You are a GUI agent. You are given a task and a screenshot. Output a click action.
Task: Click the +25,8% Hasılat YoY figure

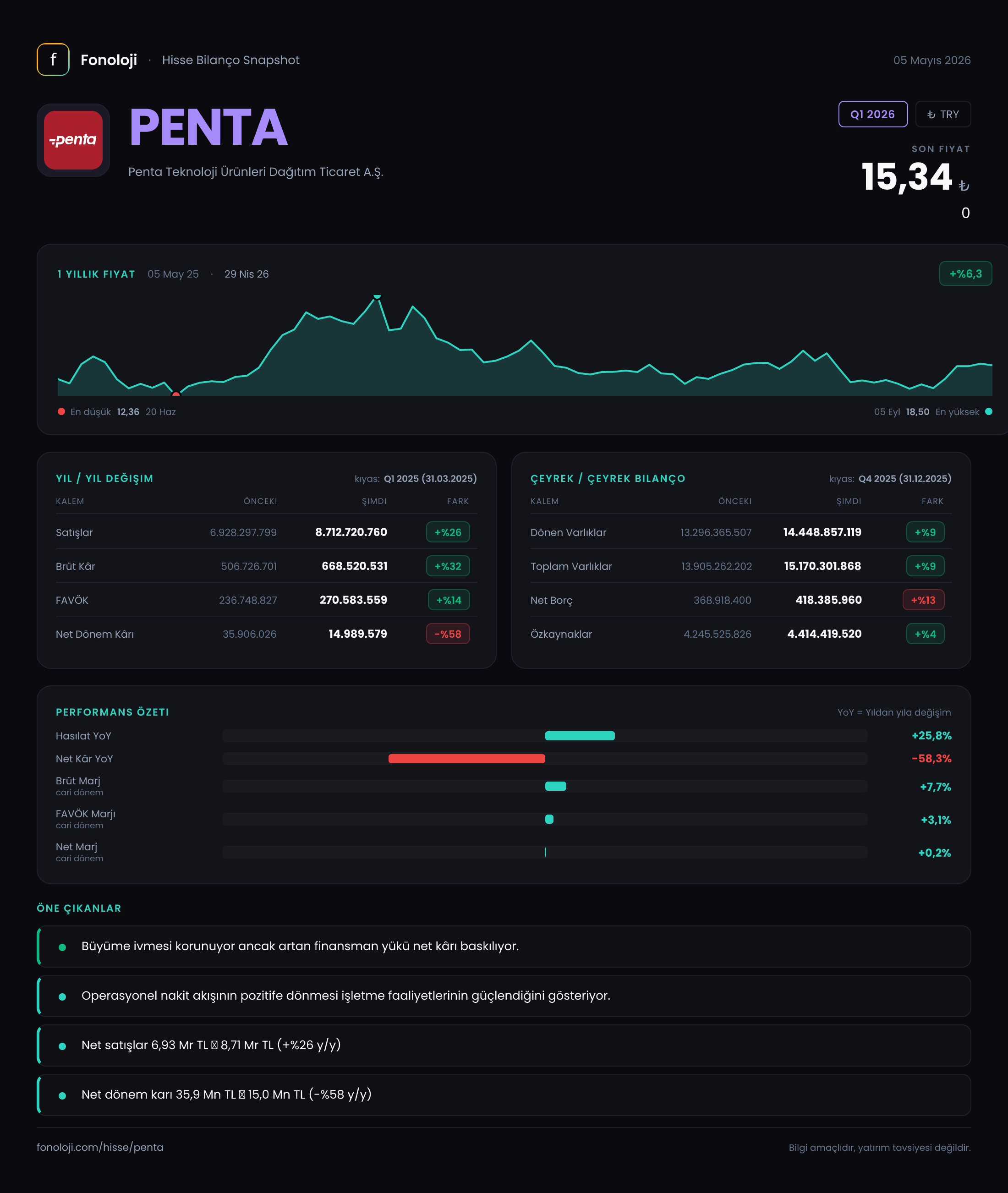point(931,736)
